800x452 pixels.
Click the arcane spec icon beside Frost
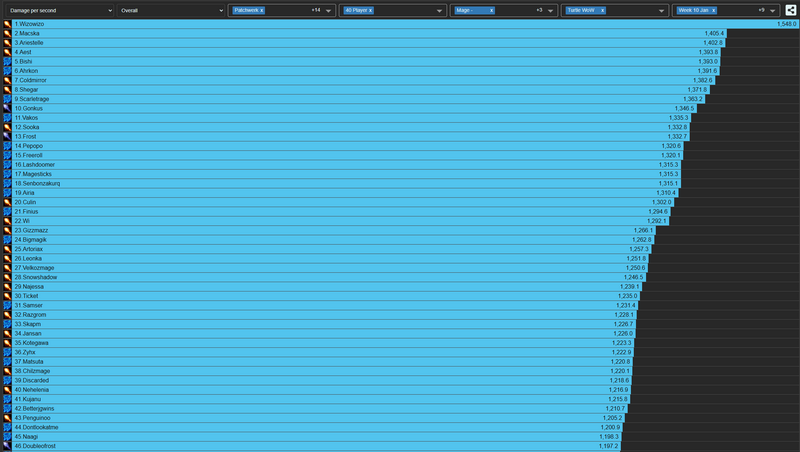pyautogui.click(x=6, y=136)
